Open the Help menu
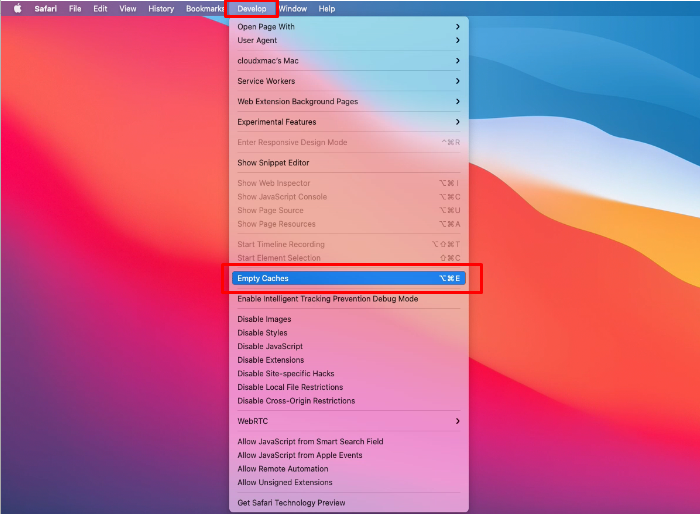 [327, 8]
